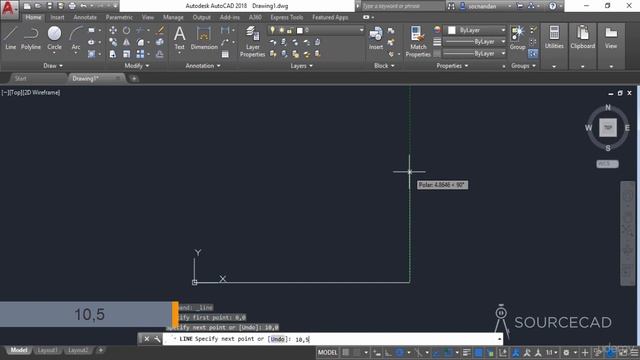640x360 pixels.
Task: Select the Line drawing tool
Action: [11, 38]
